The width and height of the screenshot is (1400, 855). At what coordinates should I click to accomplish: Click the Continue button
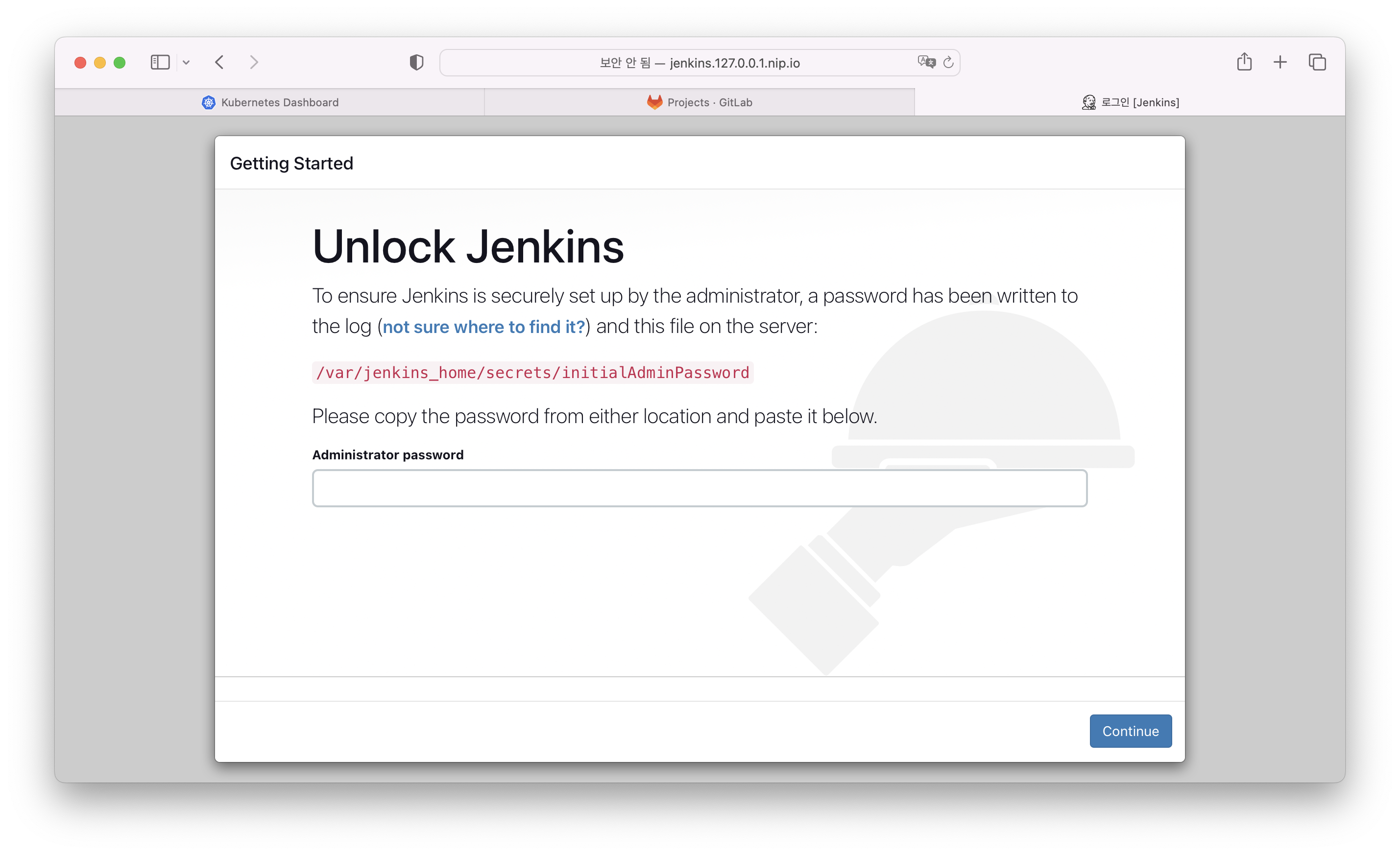click(x=1130, y=731)
